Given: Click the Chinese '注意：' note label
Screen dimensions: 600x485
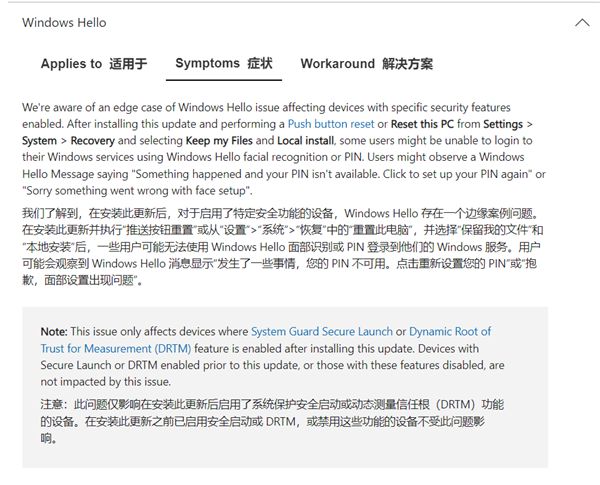Looking at the screenshot, I should coord(54,404).
